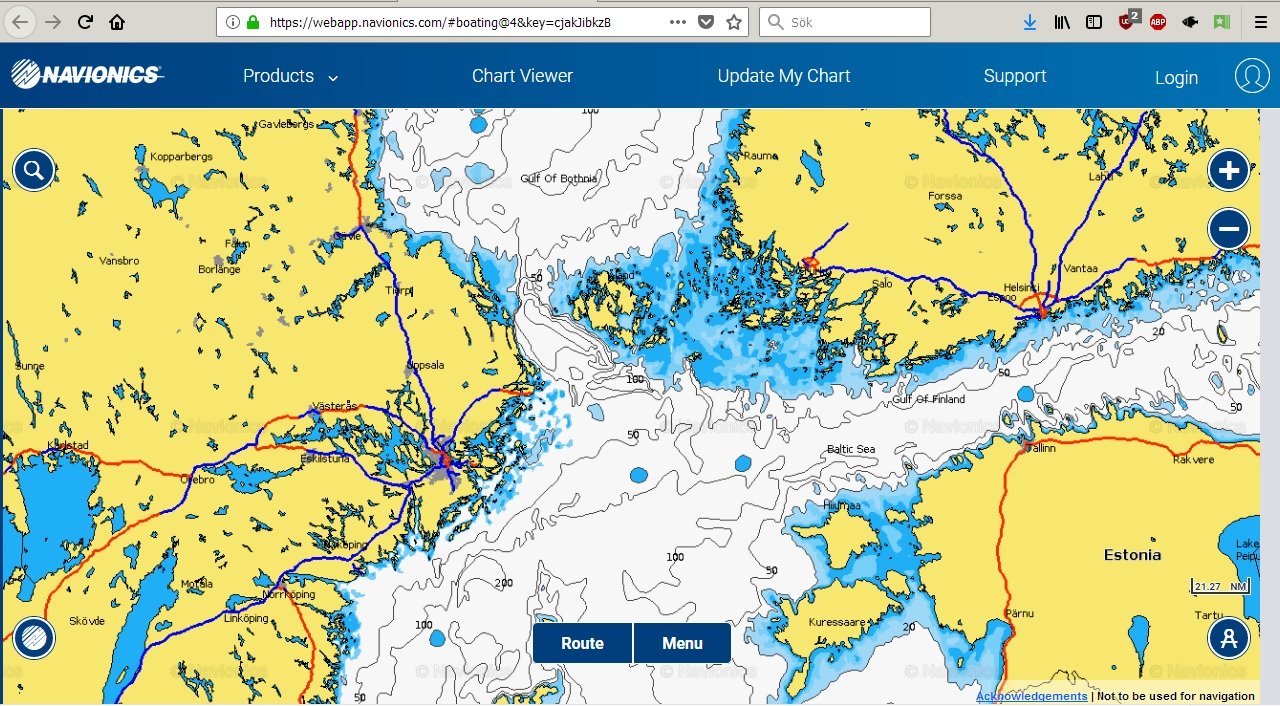Viewport: 1280px width, 706px height.
Task: Click the Route button
Action: pyautogui.click(x=582, y=643)
